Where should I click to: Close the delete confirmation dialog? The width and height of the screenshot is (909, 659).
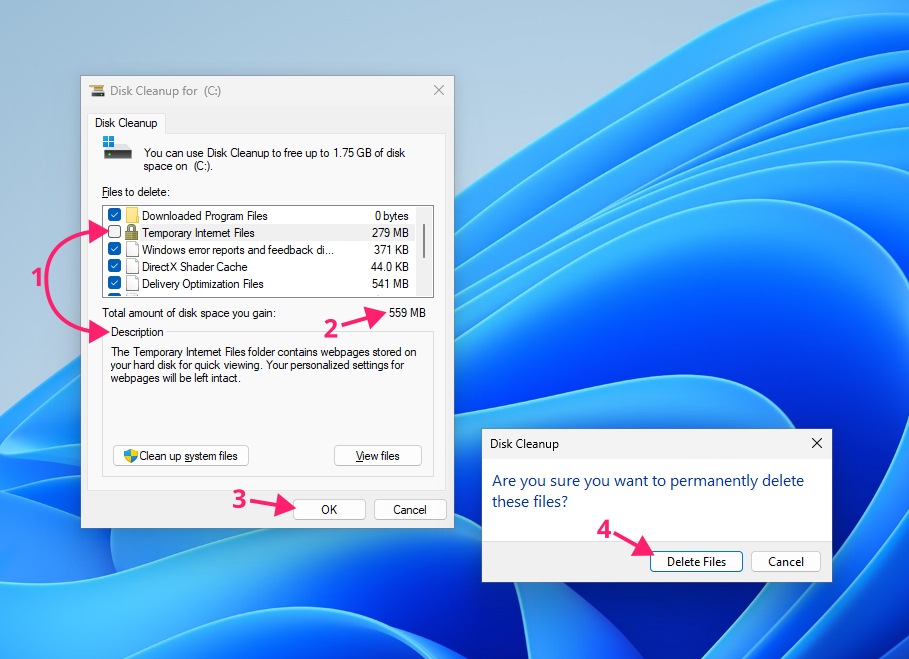pos(817,443)
